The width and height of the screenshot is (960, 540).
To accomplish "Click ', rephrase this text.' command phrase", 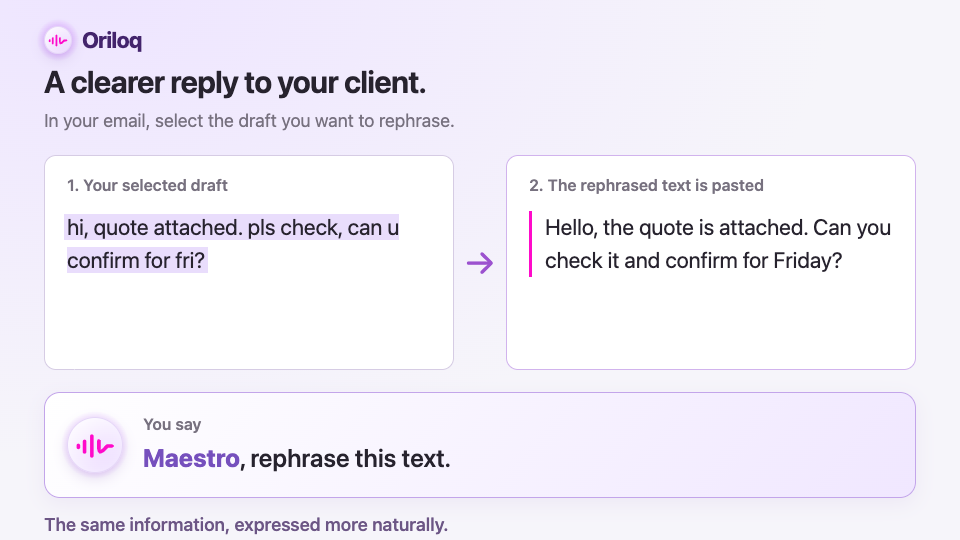I will click(345, 459).
